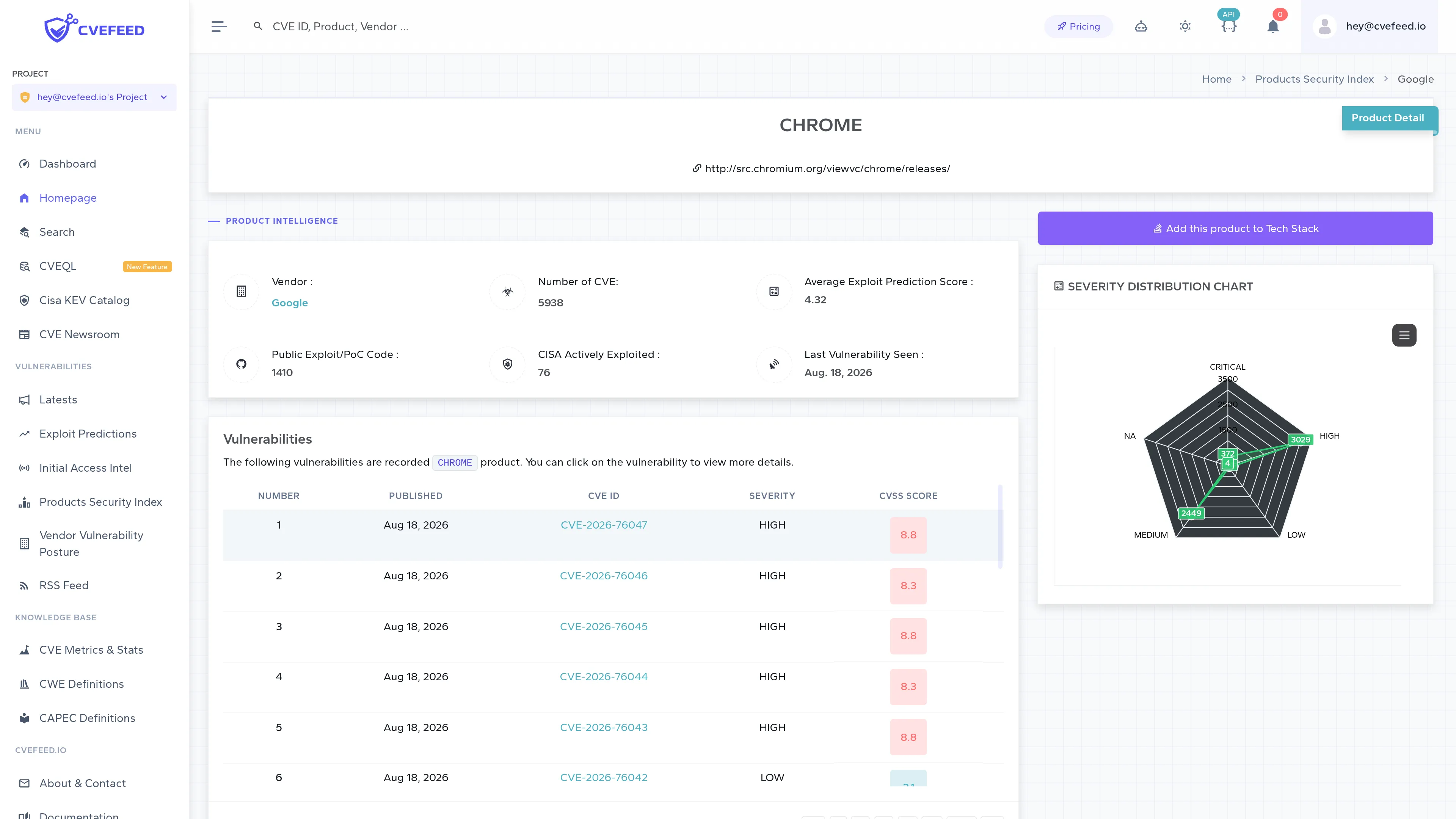Click the Dashboard gauge icon
Viewport: 1456px width, 819px height.
(24, 164)
